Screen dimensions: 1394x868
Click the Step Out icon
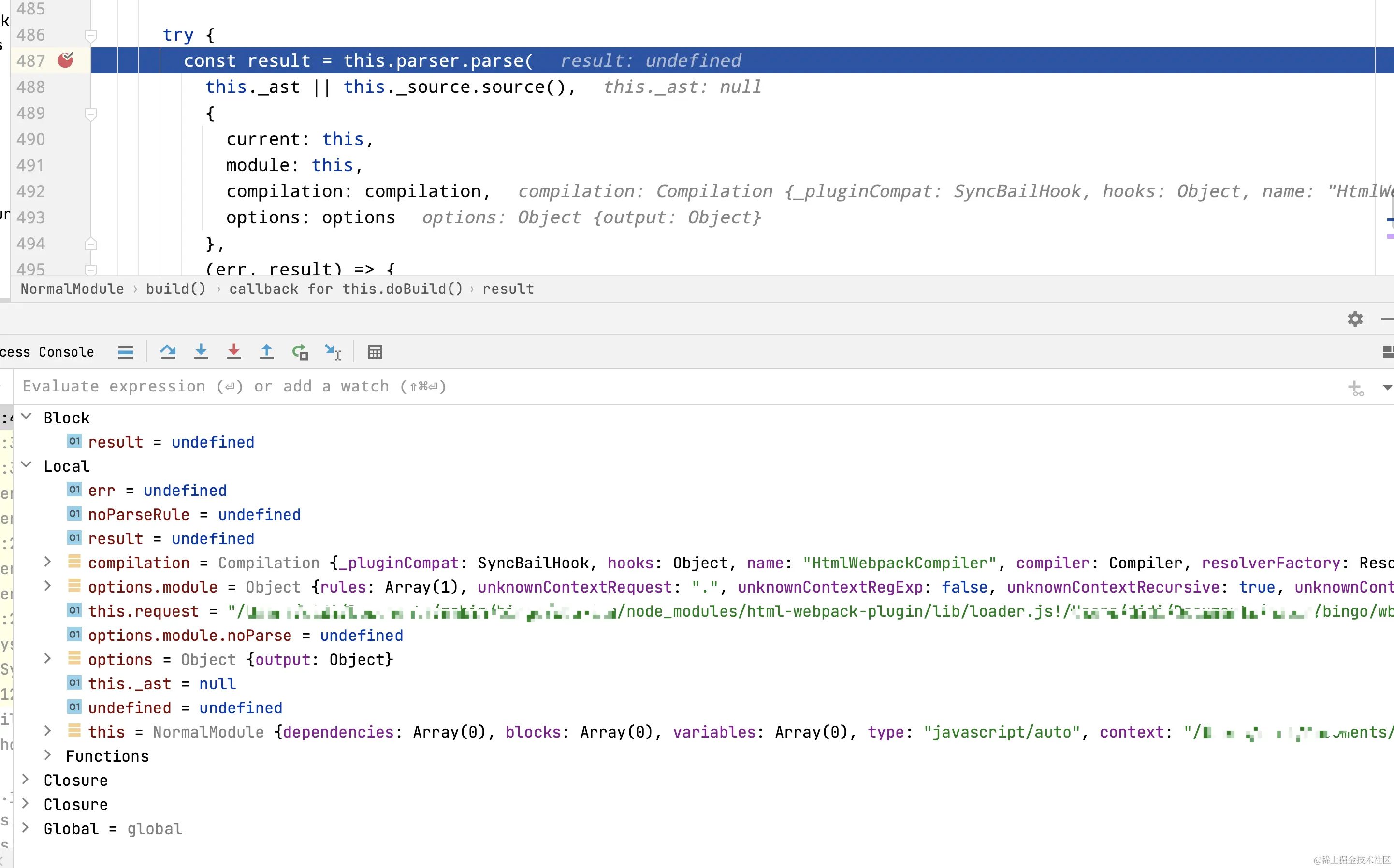tap(266, 352)
